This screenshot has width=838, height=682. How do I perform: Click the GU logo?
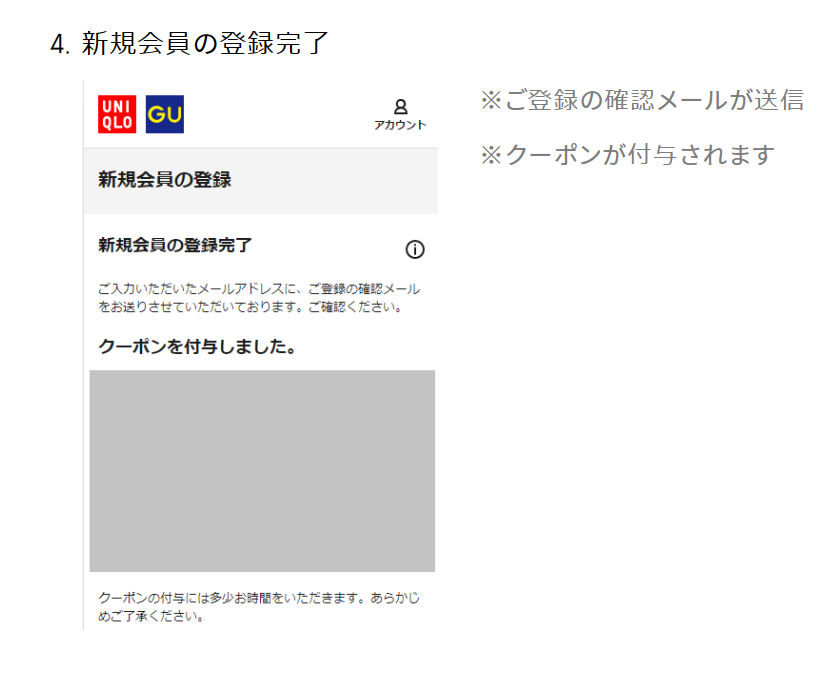(x=165, y=114)
